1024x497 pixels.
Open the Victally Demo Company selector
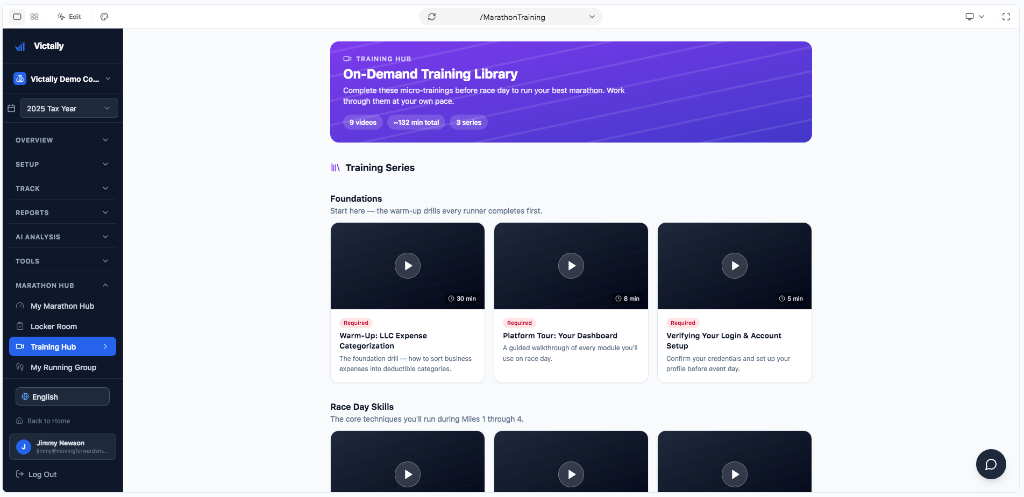63,79
